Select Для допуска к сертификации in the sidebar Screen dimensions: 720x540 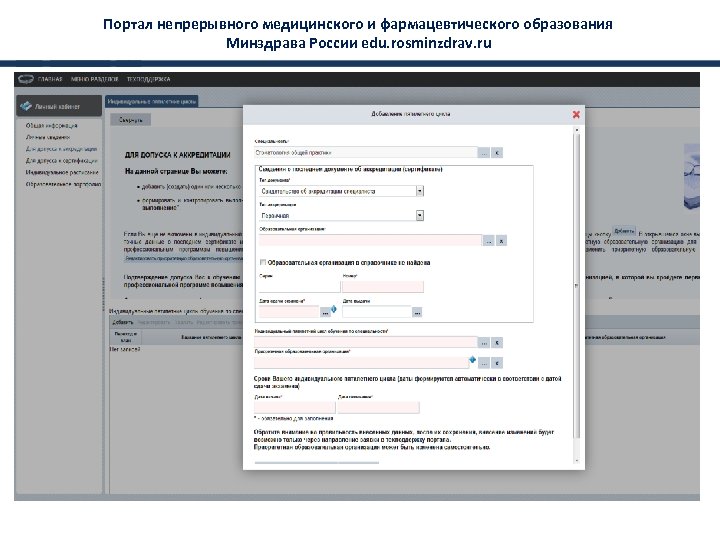click(62, 161)
